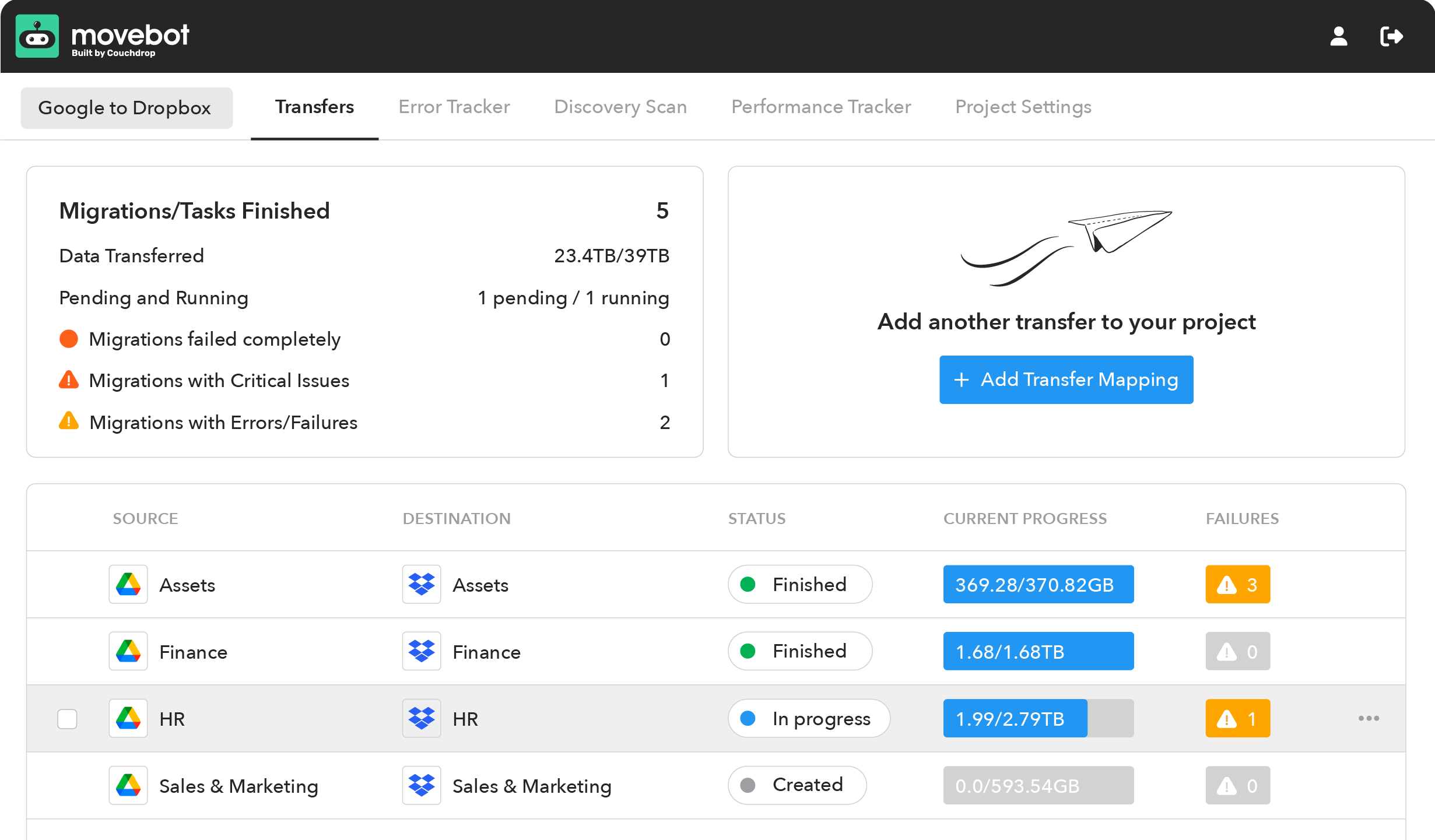The image size is (1435, 840).
Task: Go to the Performance Tracker tab
Action: 821,107
